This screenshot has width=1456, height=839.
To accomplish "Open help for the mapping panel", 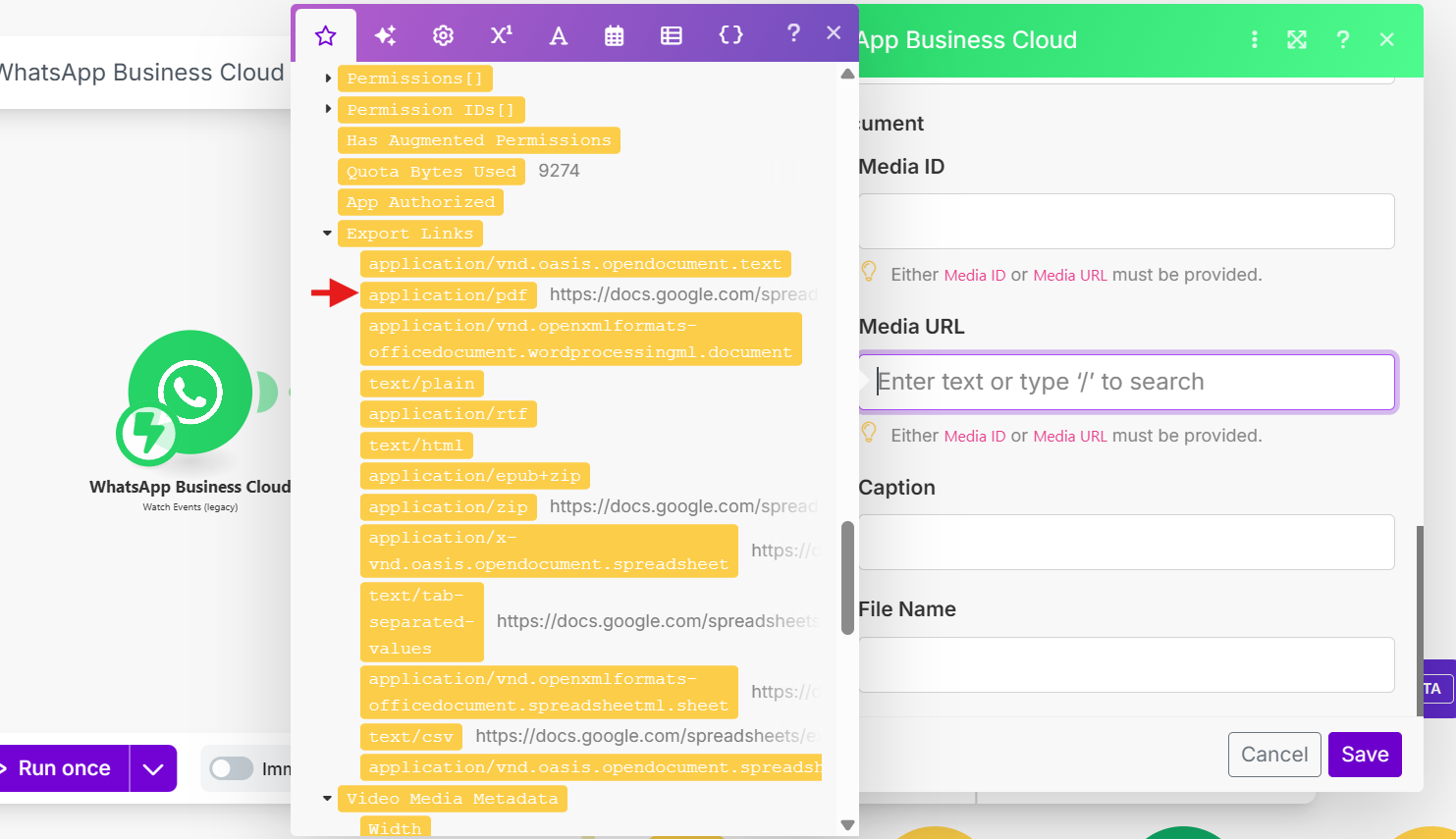I will tap(793, 33).
